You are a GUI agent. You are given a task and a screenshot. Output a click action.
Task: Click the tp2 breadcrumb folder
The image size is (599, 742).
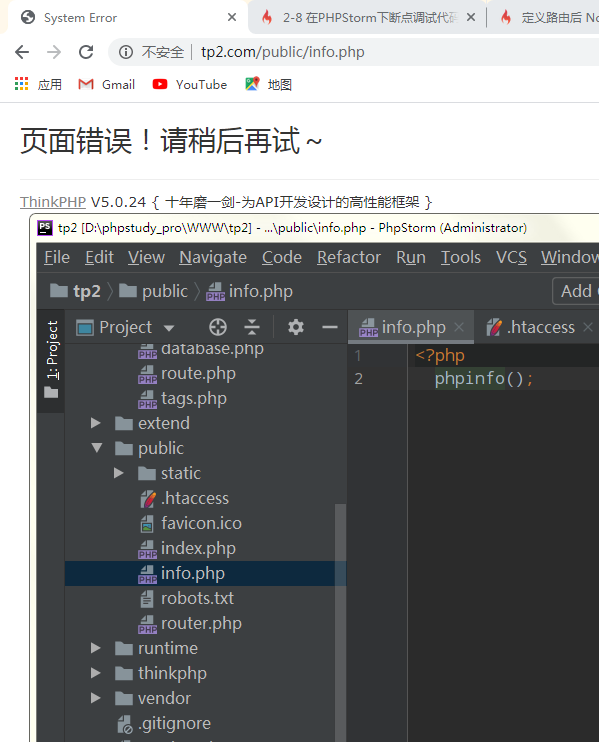75,291
